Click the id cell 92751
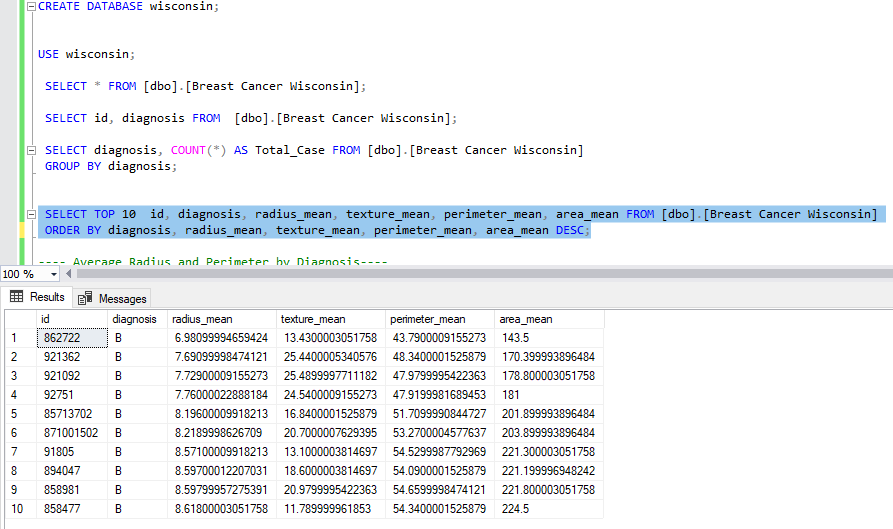This screenshot has width=893, height=529. pyautogui.click(x=72, y=395)
